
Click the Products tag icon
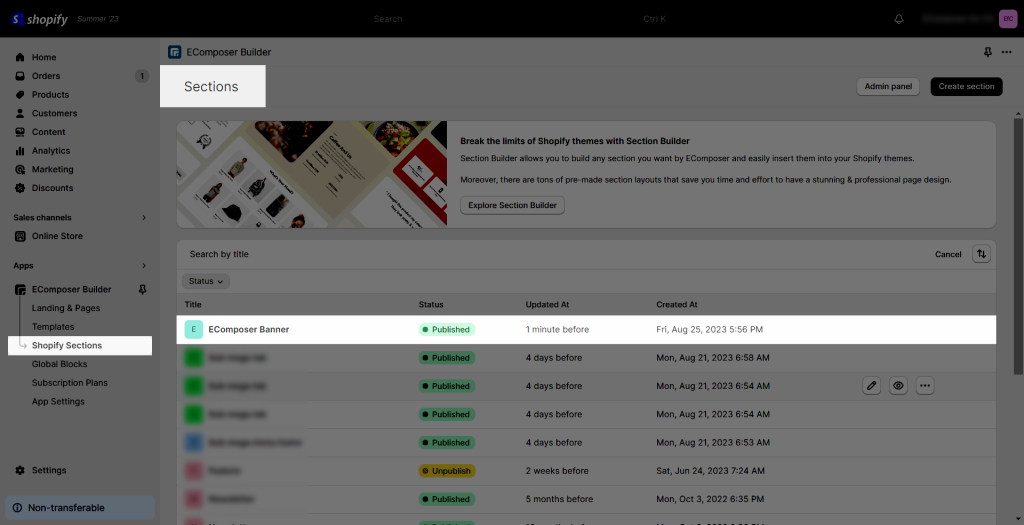[x=20, y=95]
